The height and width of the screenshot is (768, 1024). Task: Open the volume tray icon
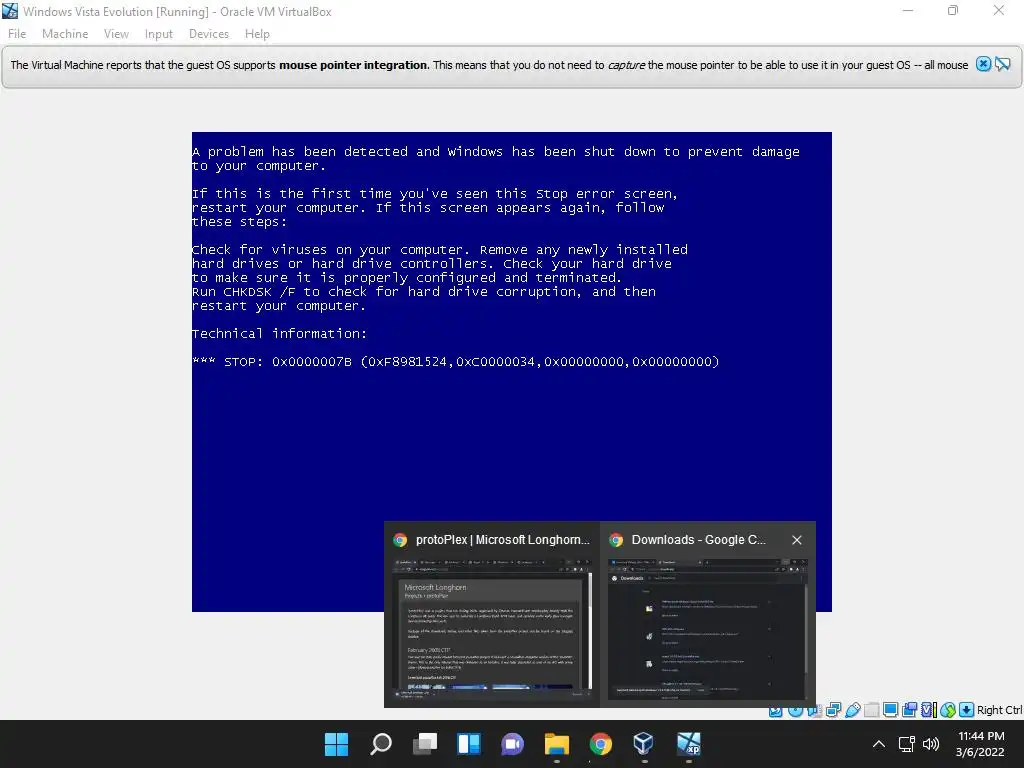tap(931, 744)
